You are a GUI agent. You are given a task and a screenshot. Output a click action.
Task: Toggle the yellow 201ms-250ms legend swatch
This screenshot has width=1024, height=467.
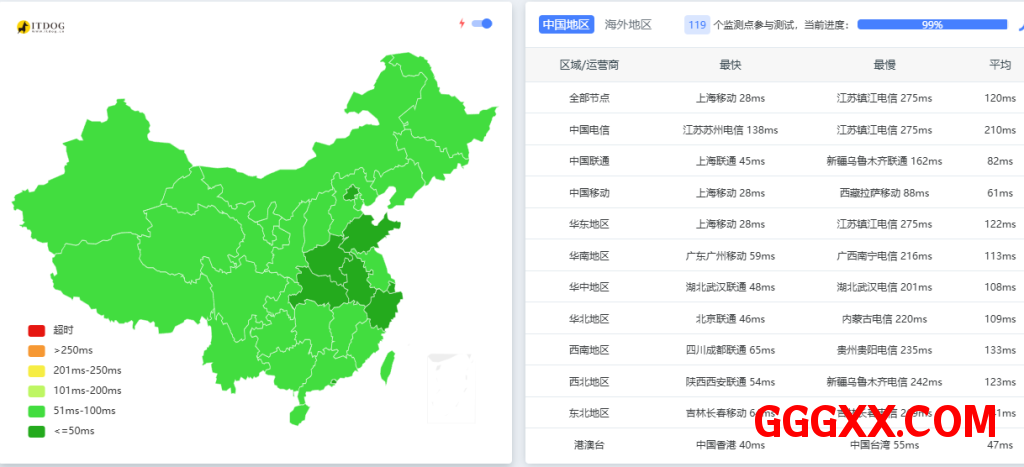pyautogui.click(x=37, y=370)
